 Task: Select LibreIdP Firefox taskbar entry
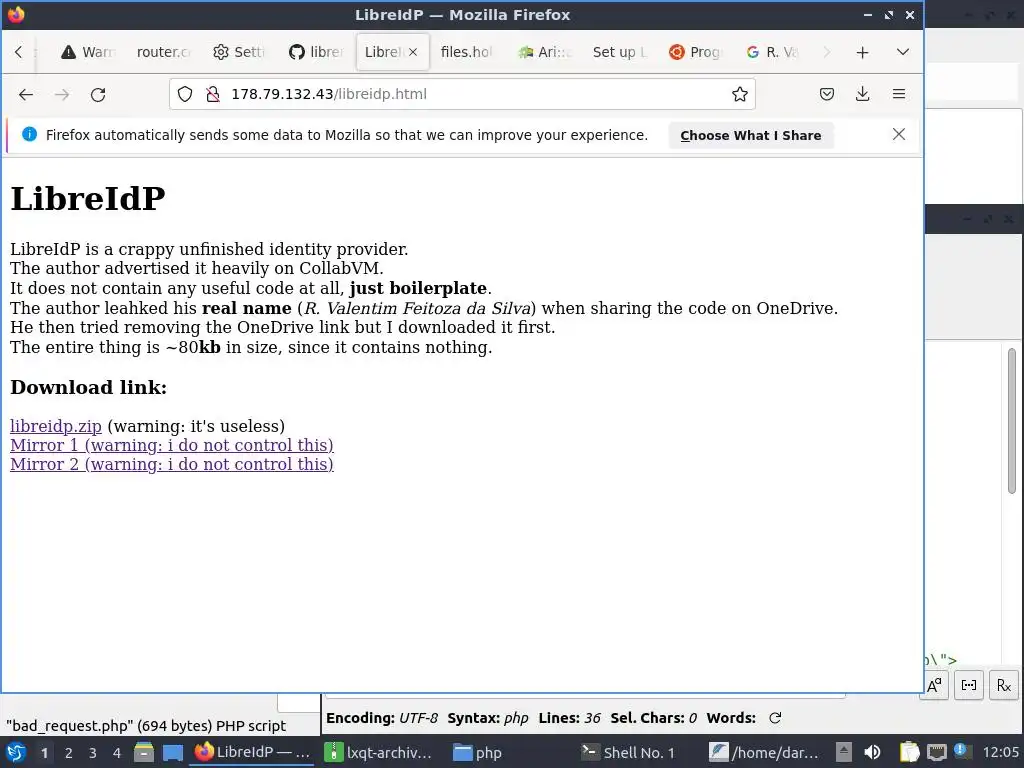252,752
